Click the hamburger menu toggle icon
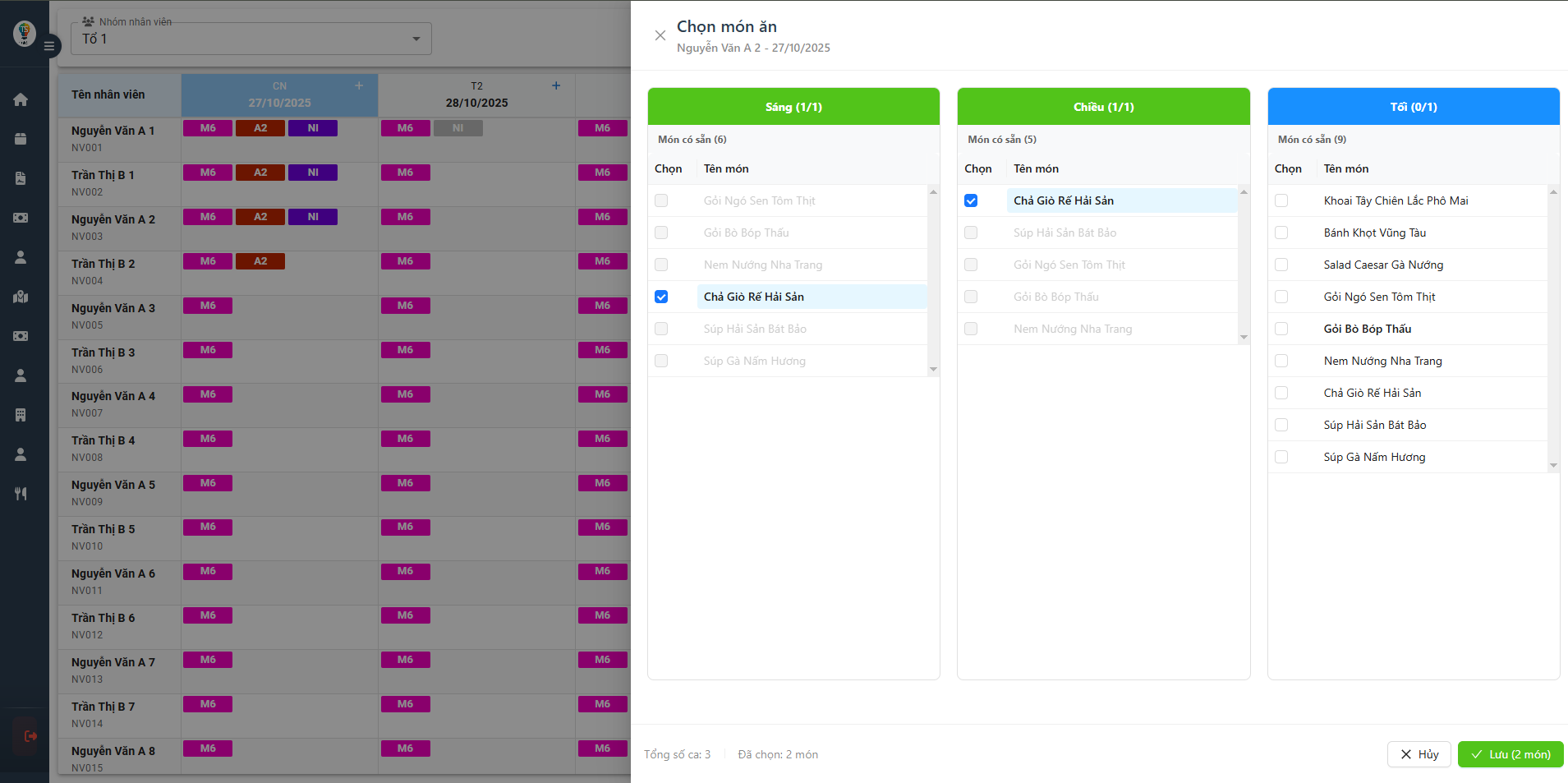The width and height of the screenshot is (1568, 783). [49, 46]
